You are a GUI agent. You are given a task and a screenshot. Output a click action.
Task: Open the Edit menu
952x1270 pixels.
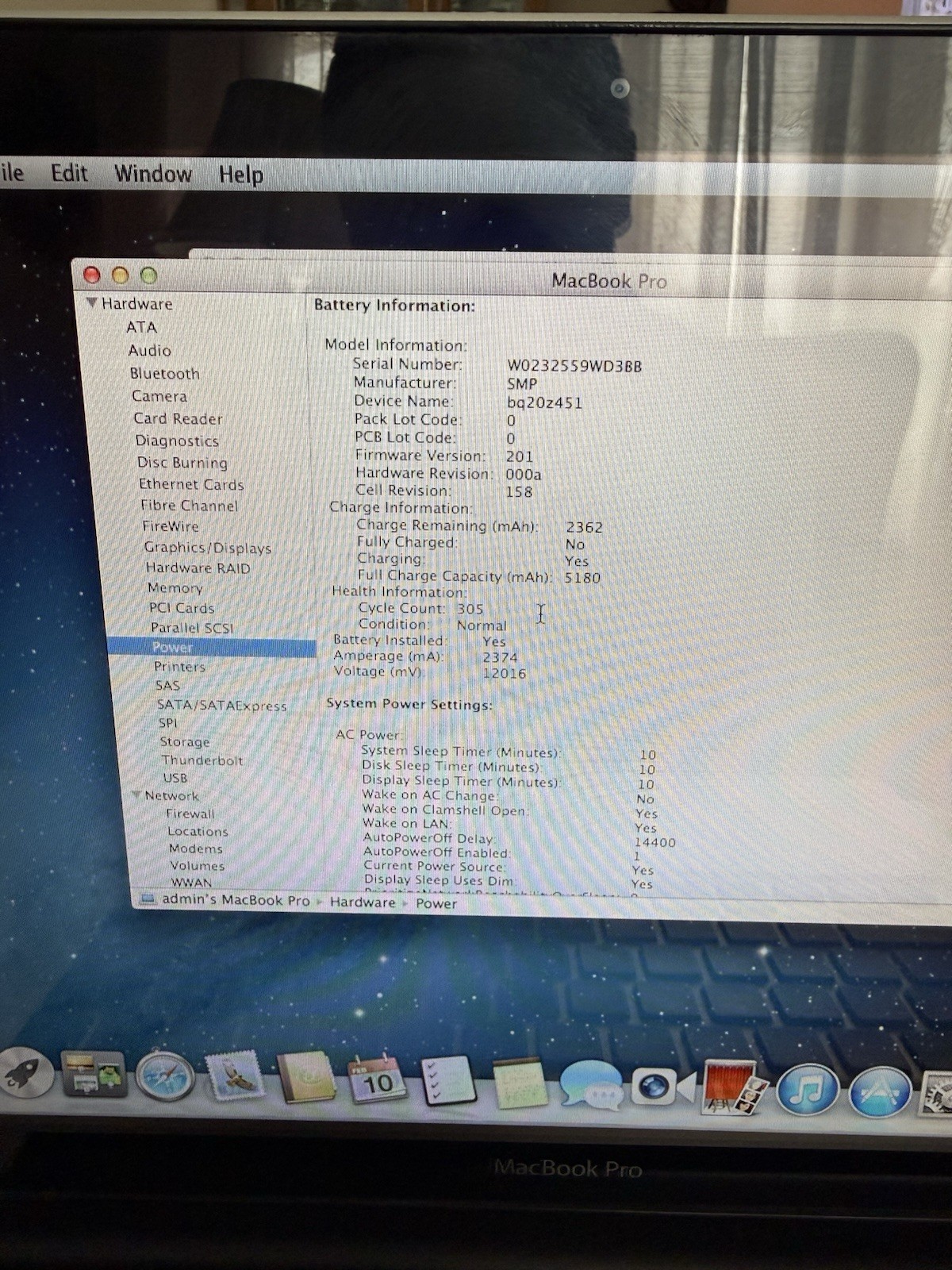[x=69, y=173]
